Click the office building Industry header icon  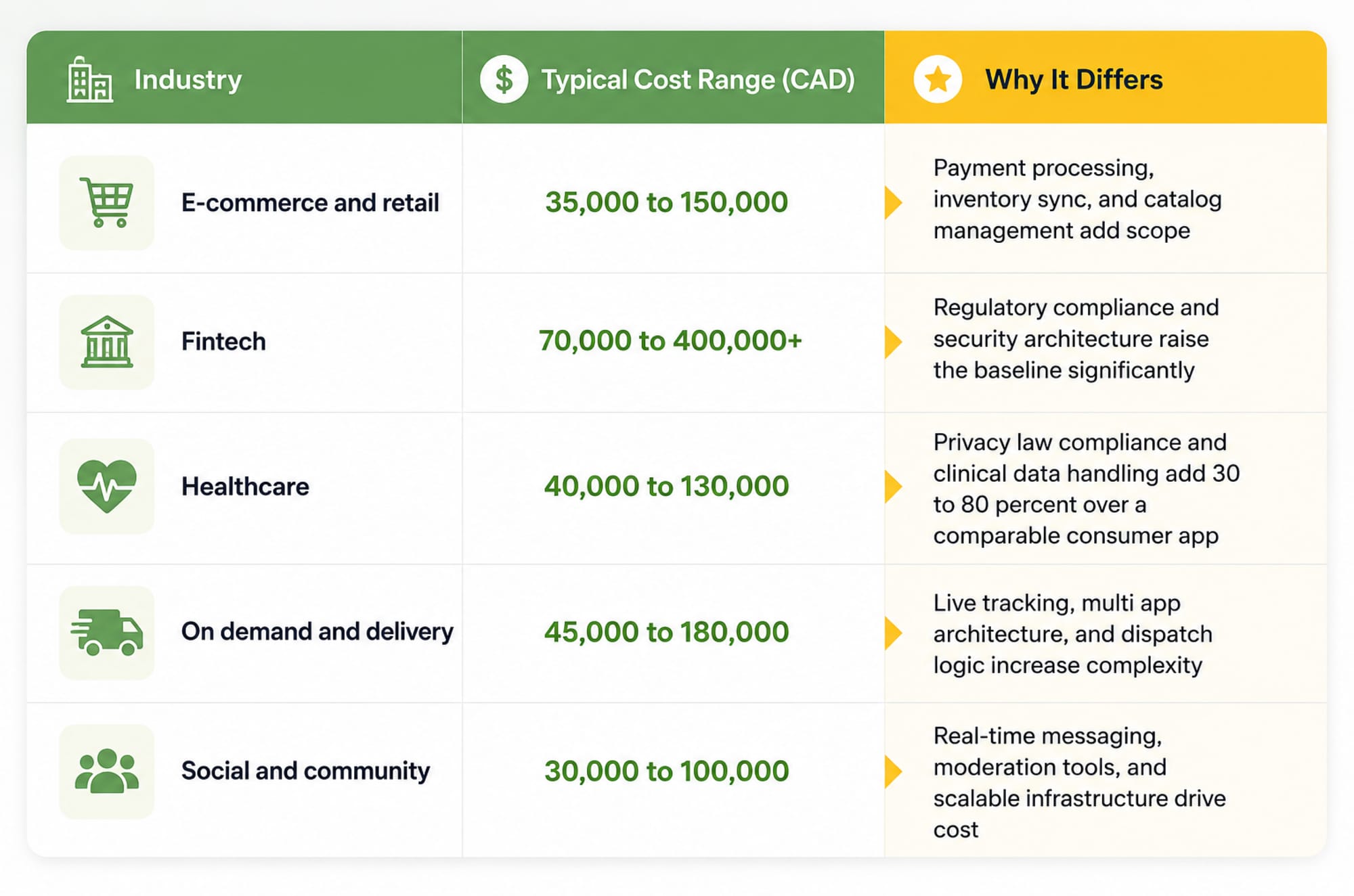coord(89,79)
